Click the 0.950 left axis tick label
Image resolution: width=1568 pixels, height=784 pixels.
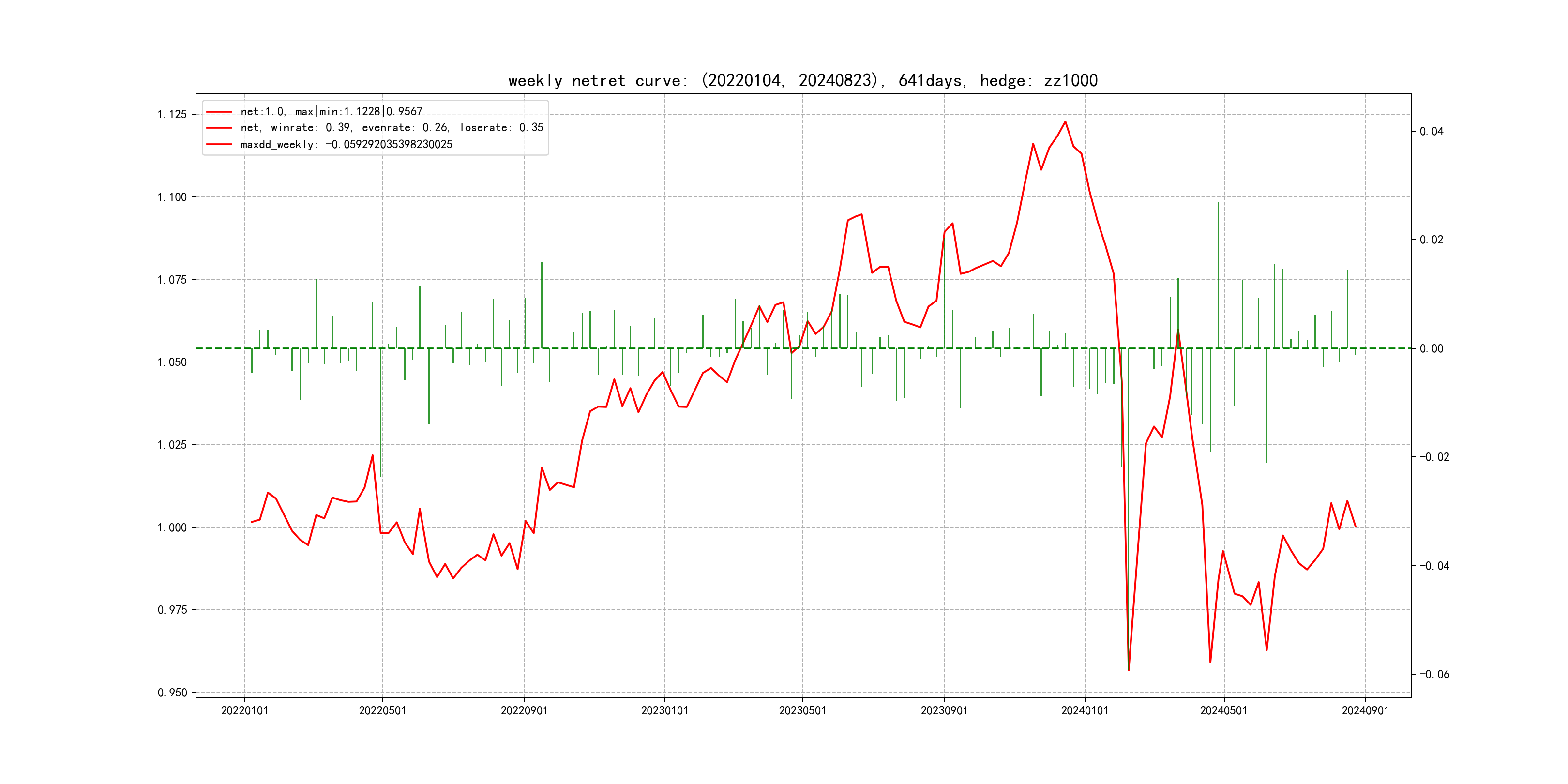172,693
